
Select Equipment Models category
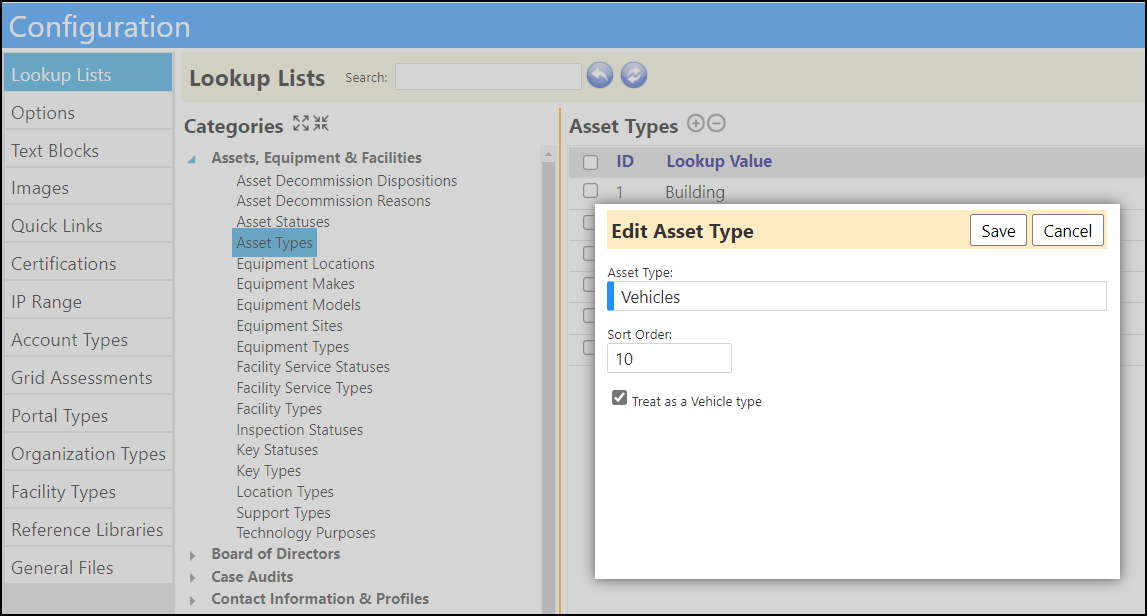coord(298,305)
